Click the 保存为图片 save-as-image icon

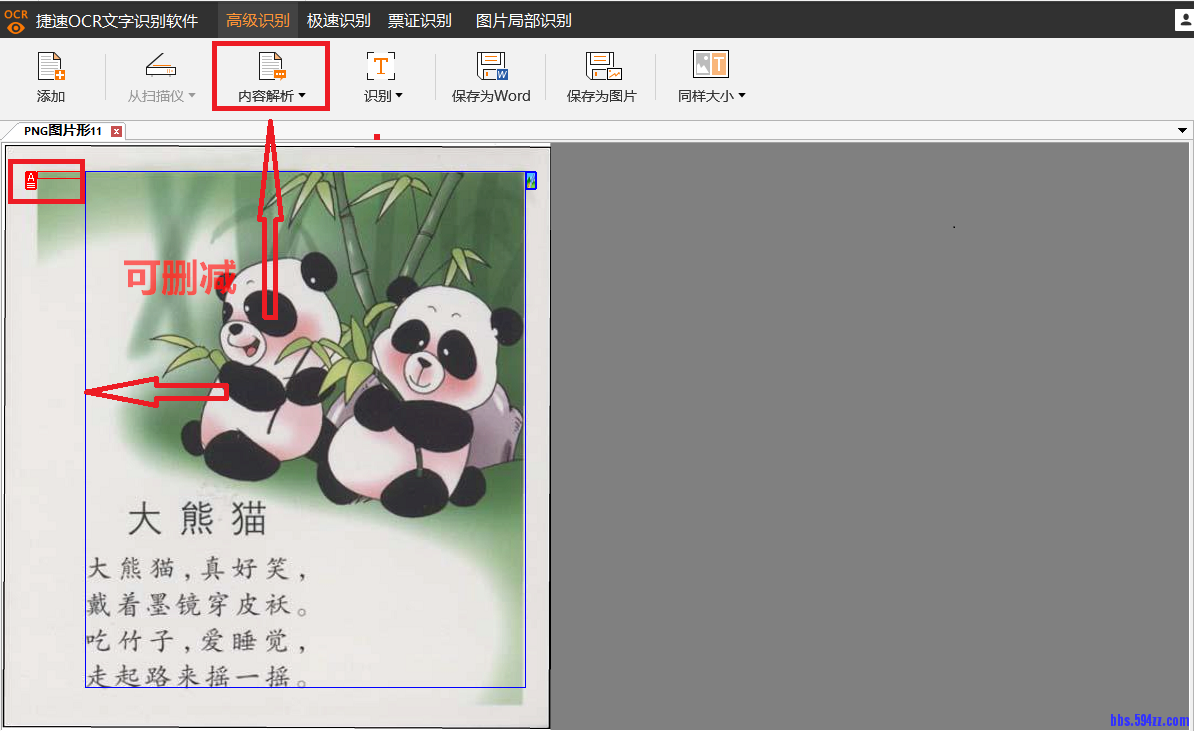coord(601,66)
